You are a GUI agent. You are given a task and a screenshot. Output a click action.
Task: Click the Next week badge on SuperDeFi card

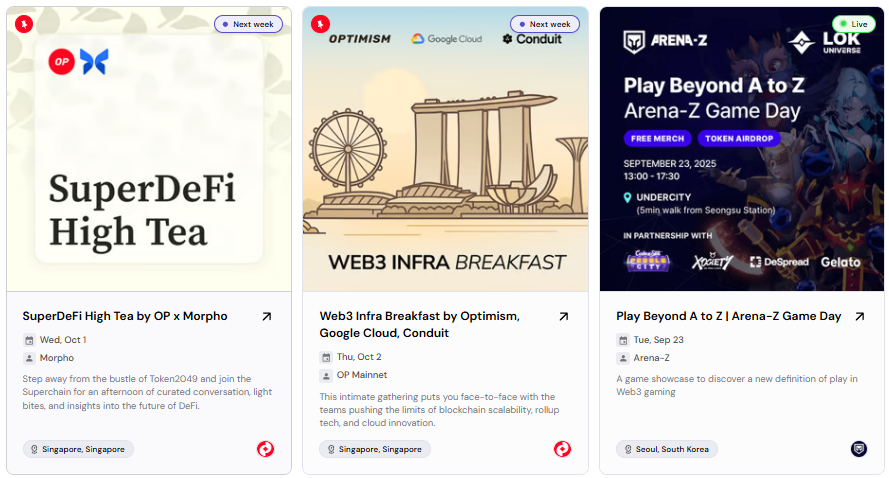(248, 24)
